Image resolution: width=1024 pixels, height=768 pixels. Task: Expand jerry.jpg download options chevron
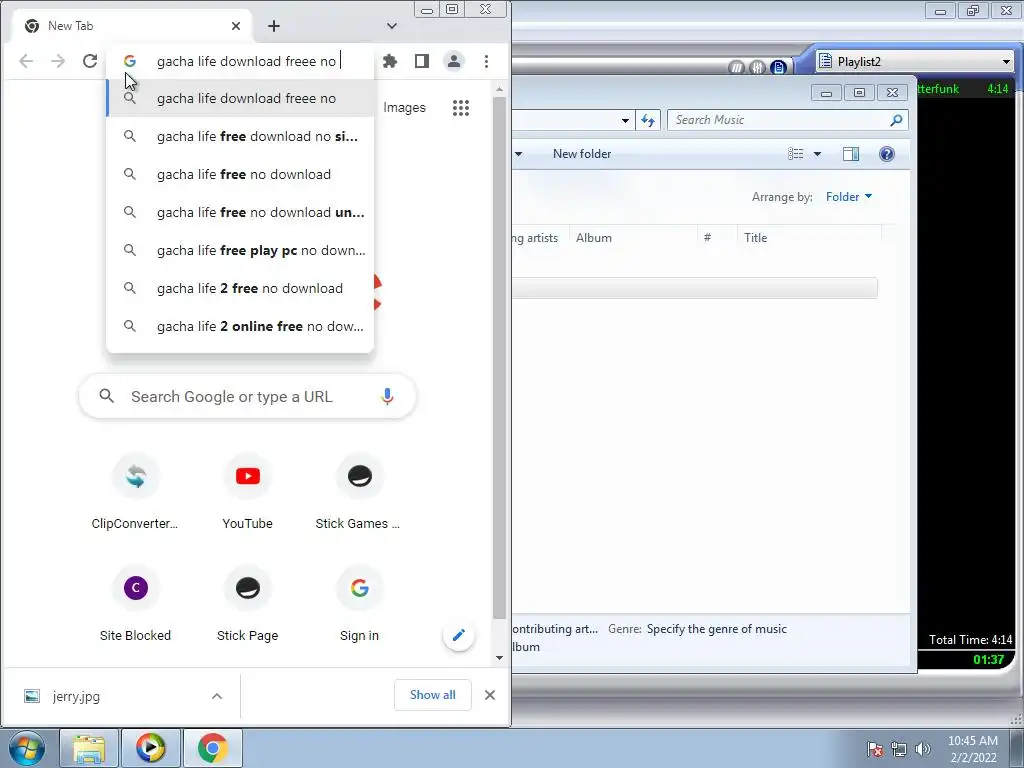tap(217, 696)
